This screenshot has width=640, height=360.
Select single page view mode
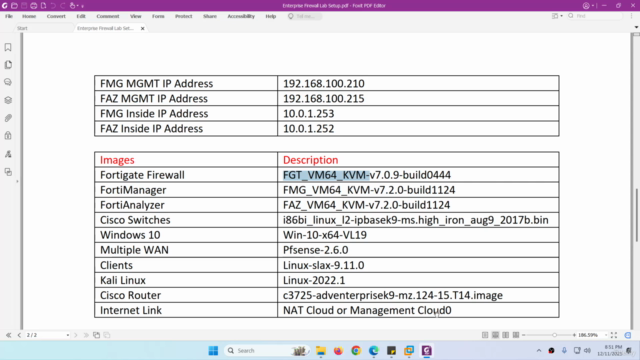485,335
